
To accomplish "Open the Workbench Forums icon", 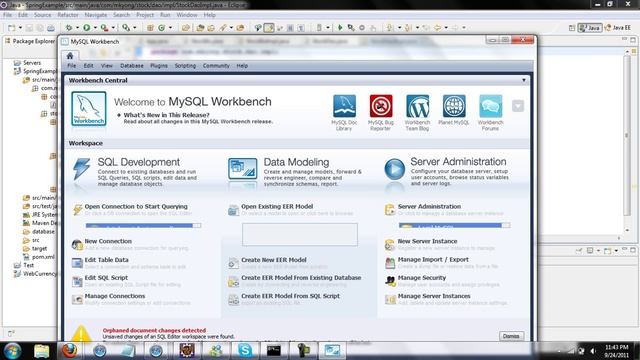I will click(491, 106).
